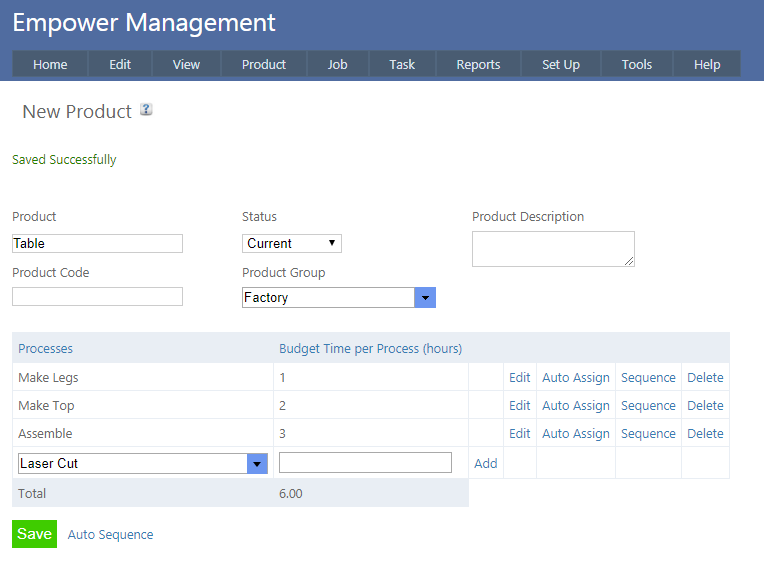Viewport: 764px width, 575px height.
Task: Select the Tools menu item
Action: coord(636,64)
